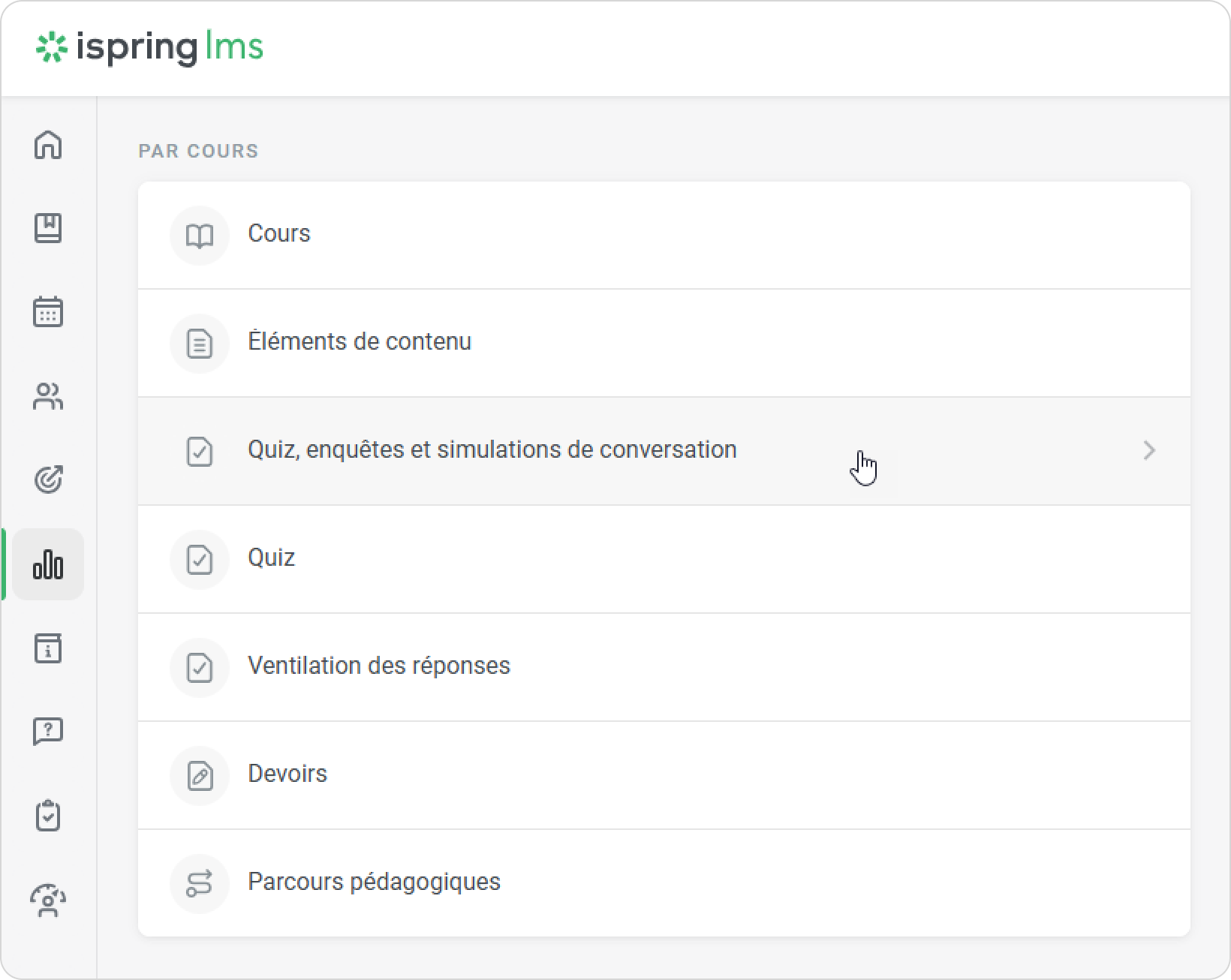Expand chevron on Quiz, enquêtes et simulations row
Screen dimensions: 1231x980
[x=1148, y=450]
